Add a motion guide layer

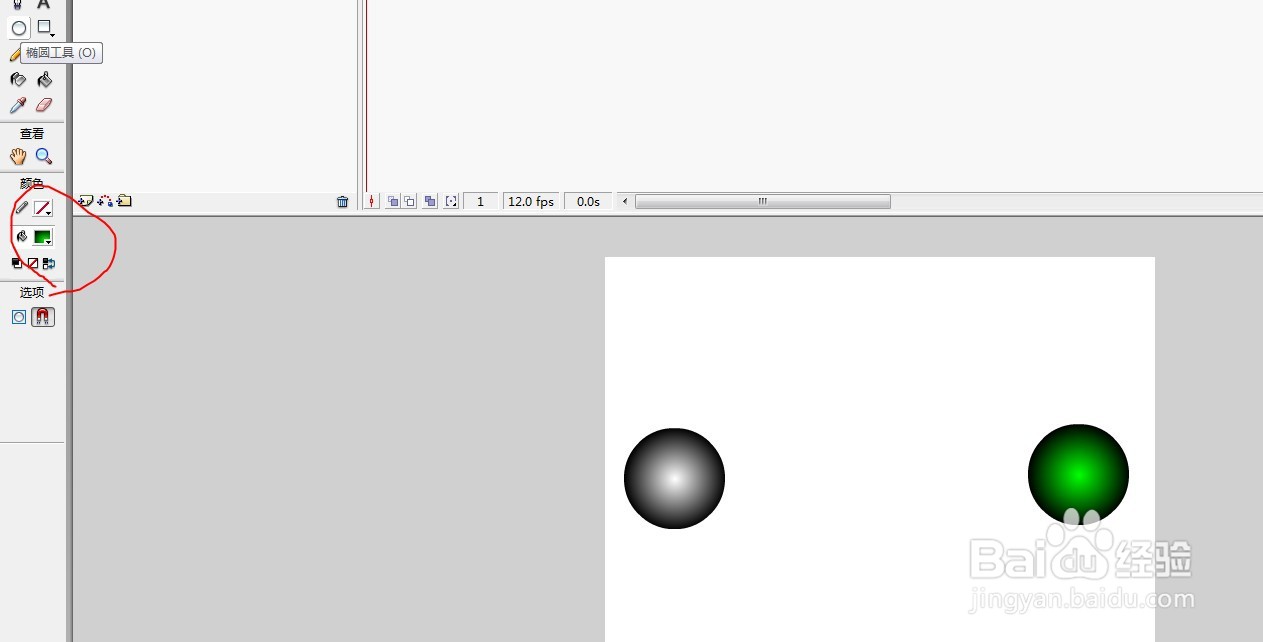pos(105,201)
